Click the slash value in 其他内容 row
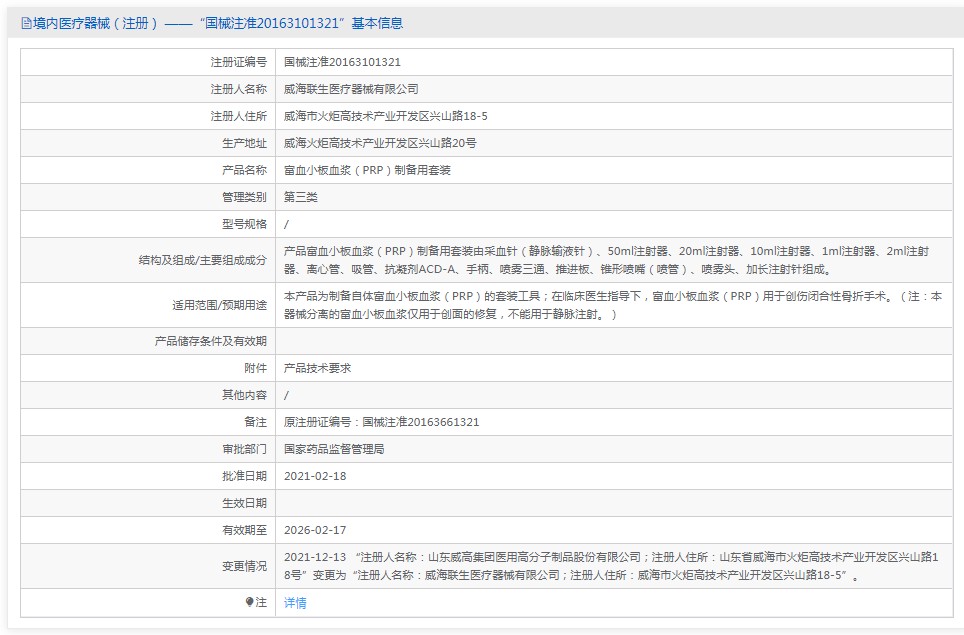Screen dimensions: 964x635 286,395
